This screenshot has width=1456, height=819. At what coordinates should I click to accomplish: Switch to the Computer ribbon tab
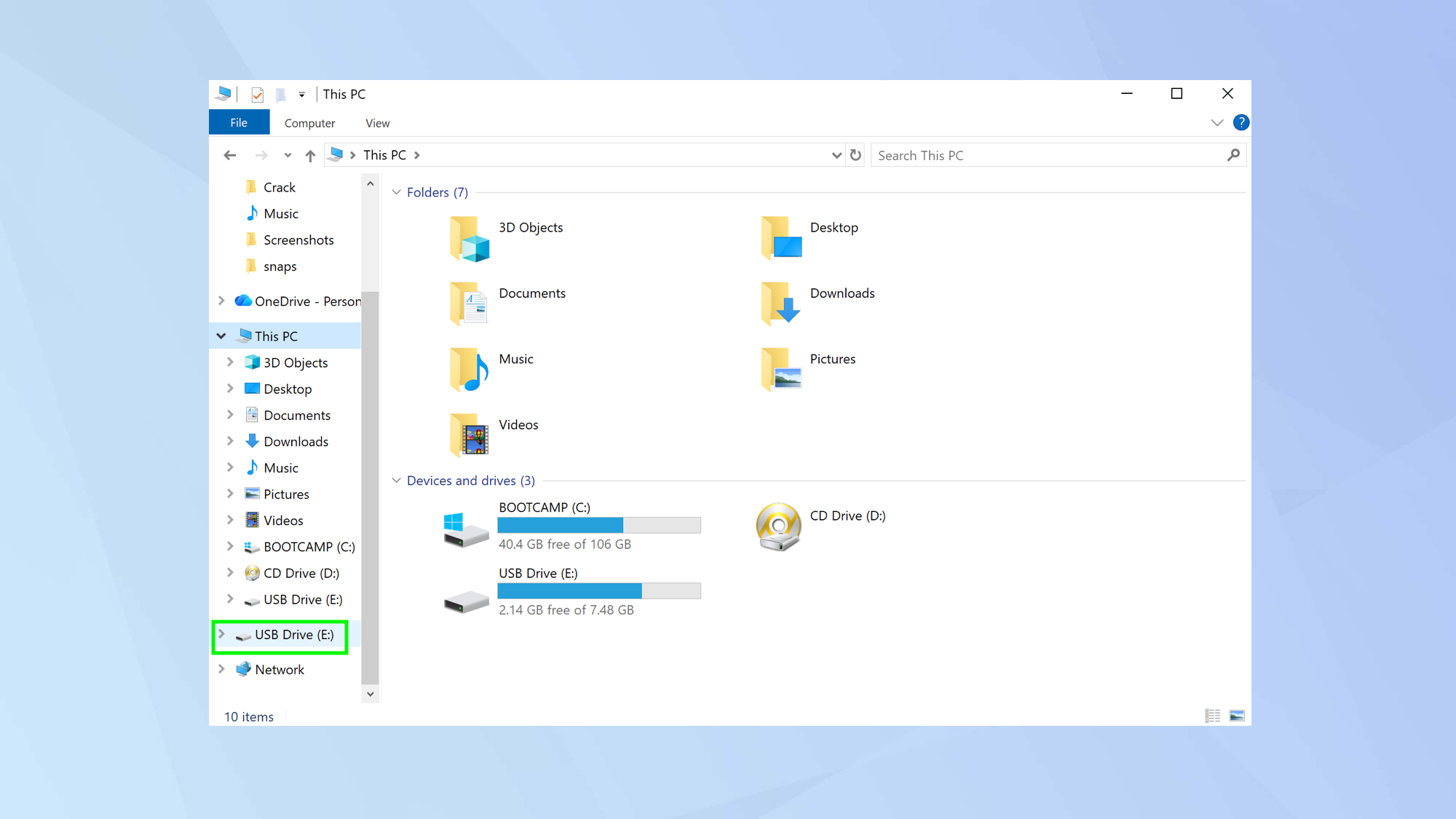(x=309, y=122)
